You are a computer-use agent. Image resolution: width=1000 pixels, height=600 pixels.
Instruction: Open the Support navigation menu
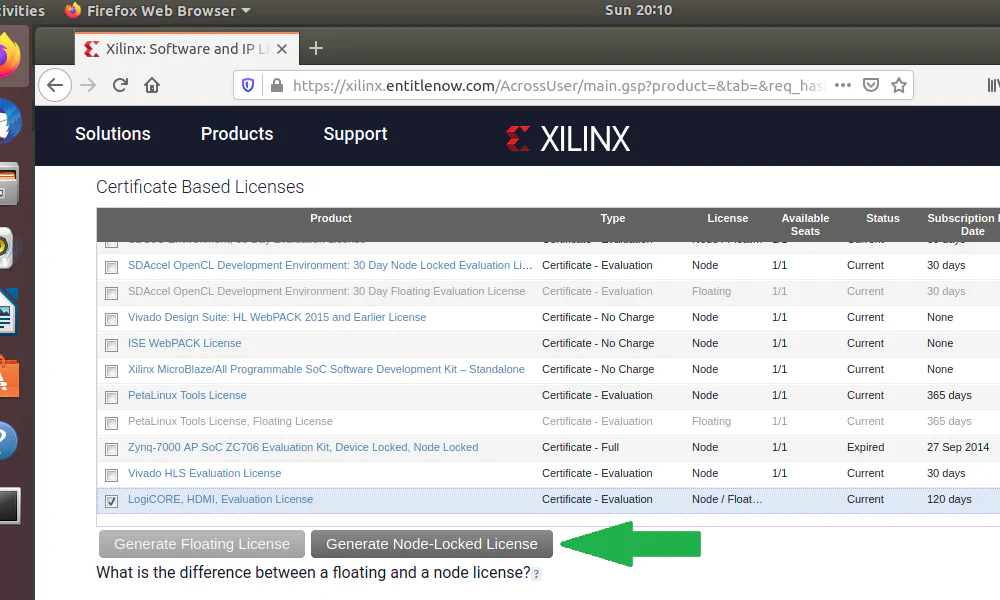coord(355,134)
